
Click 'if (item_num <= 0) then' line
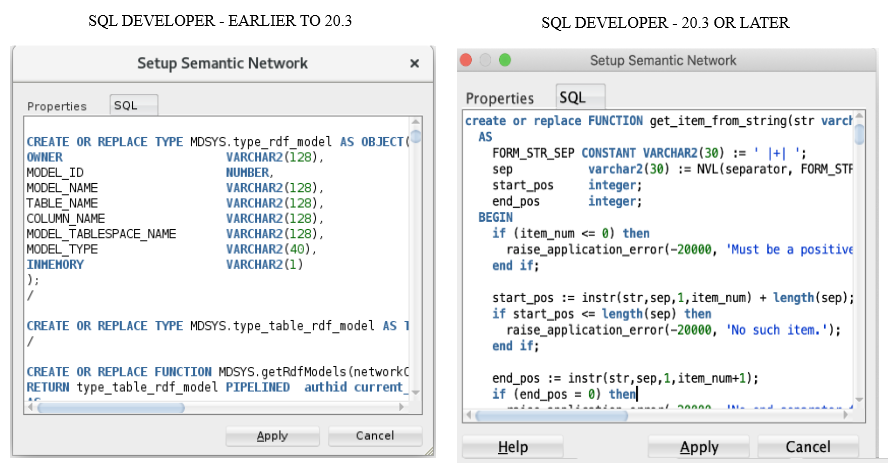pos(571,233)
